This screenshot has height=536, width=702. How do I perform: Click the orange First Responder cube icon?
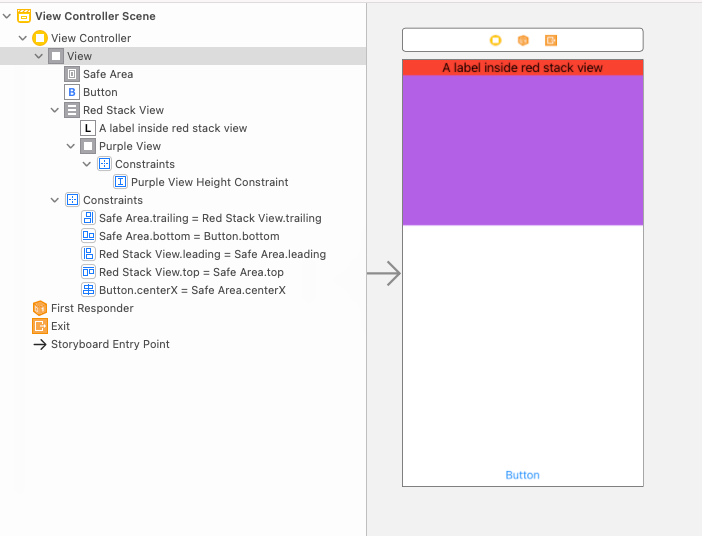40,308
